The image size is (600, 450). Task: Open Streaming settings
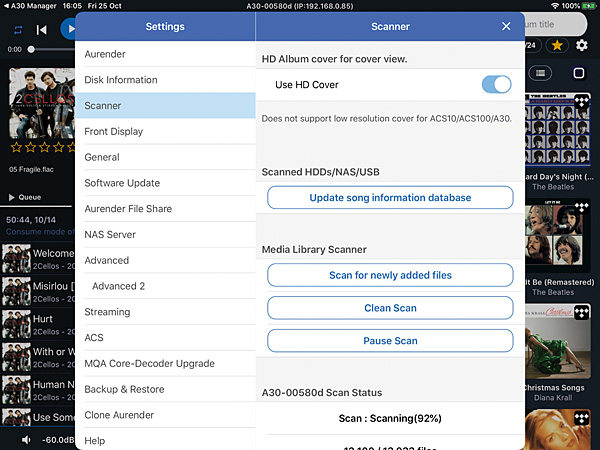click(x=165, y=312)
